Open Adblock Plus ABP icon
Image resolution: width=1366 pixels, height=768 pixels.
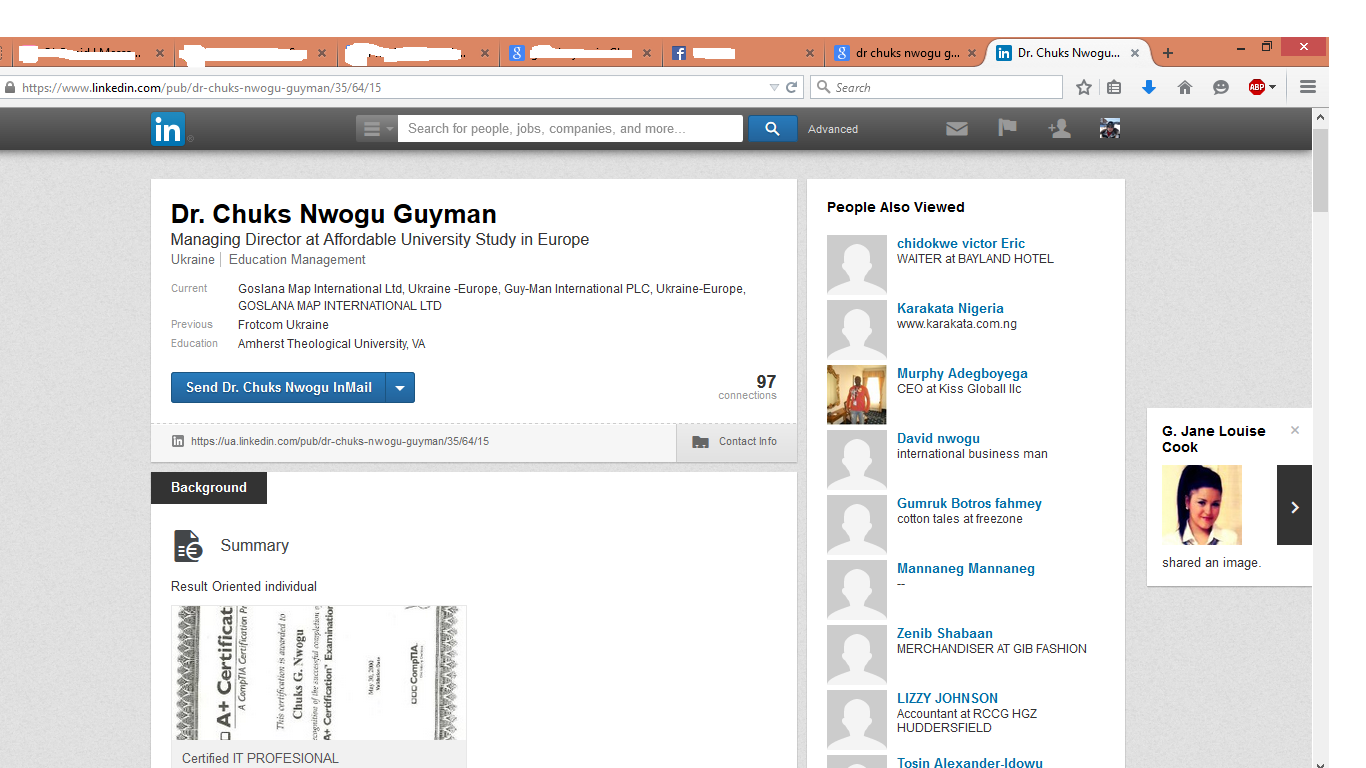click(1257, 88)
